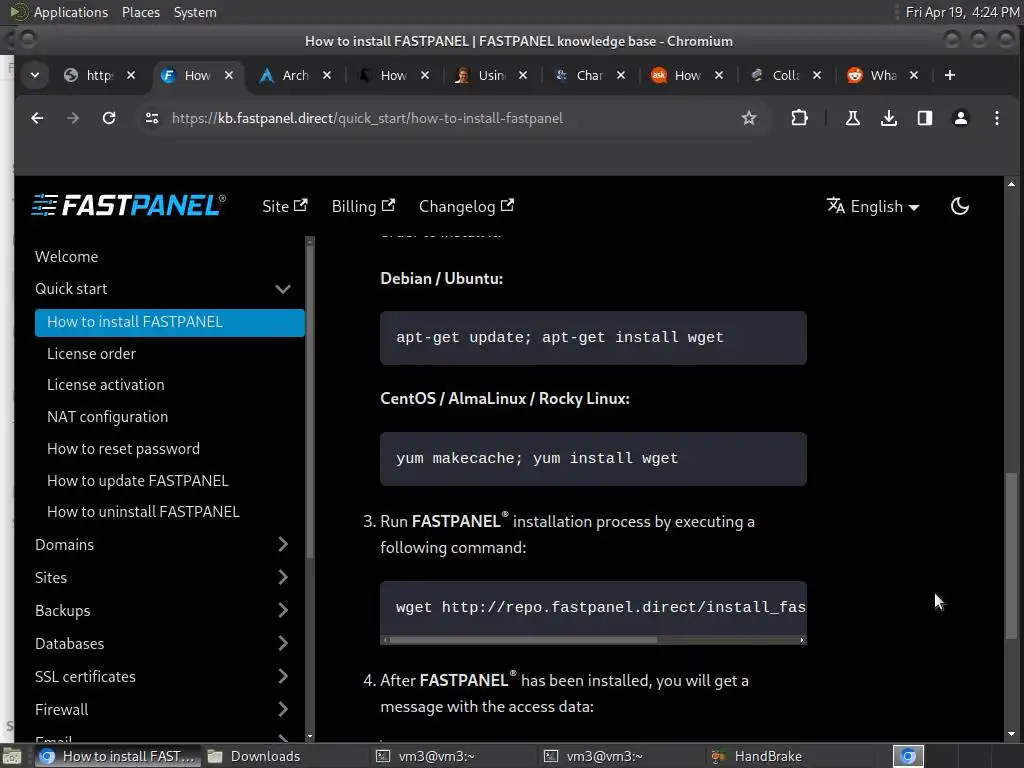1024x768 pixels.
Task: Expand the Backups section
Action: pos(283,610)
